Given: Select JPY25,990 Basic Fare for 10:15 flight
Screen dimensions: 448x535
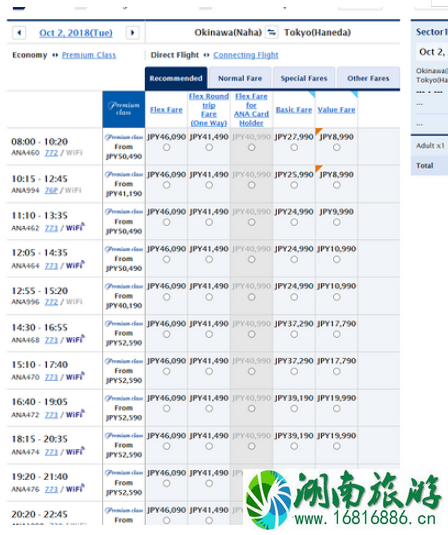Looking at the screenshot, I should tap(294, 185).
